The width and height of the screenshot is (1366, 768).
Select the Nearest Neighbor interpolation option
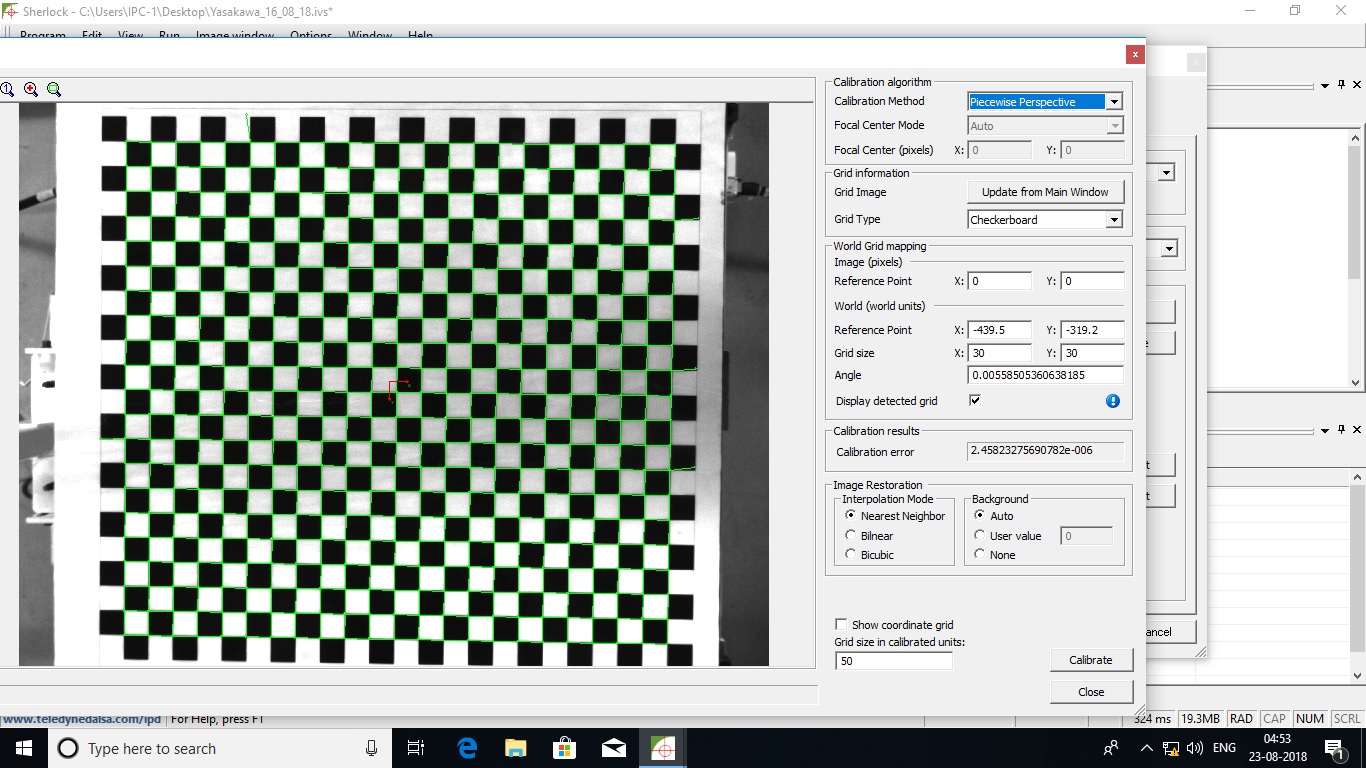[x=851, y=515]
